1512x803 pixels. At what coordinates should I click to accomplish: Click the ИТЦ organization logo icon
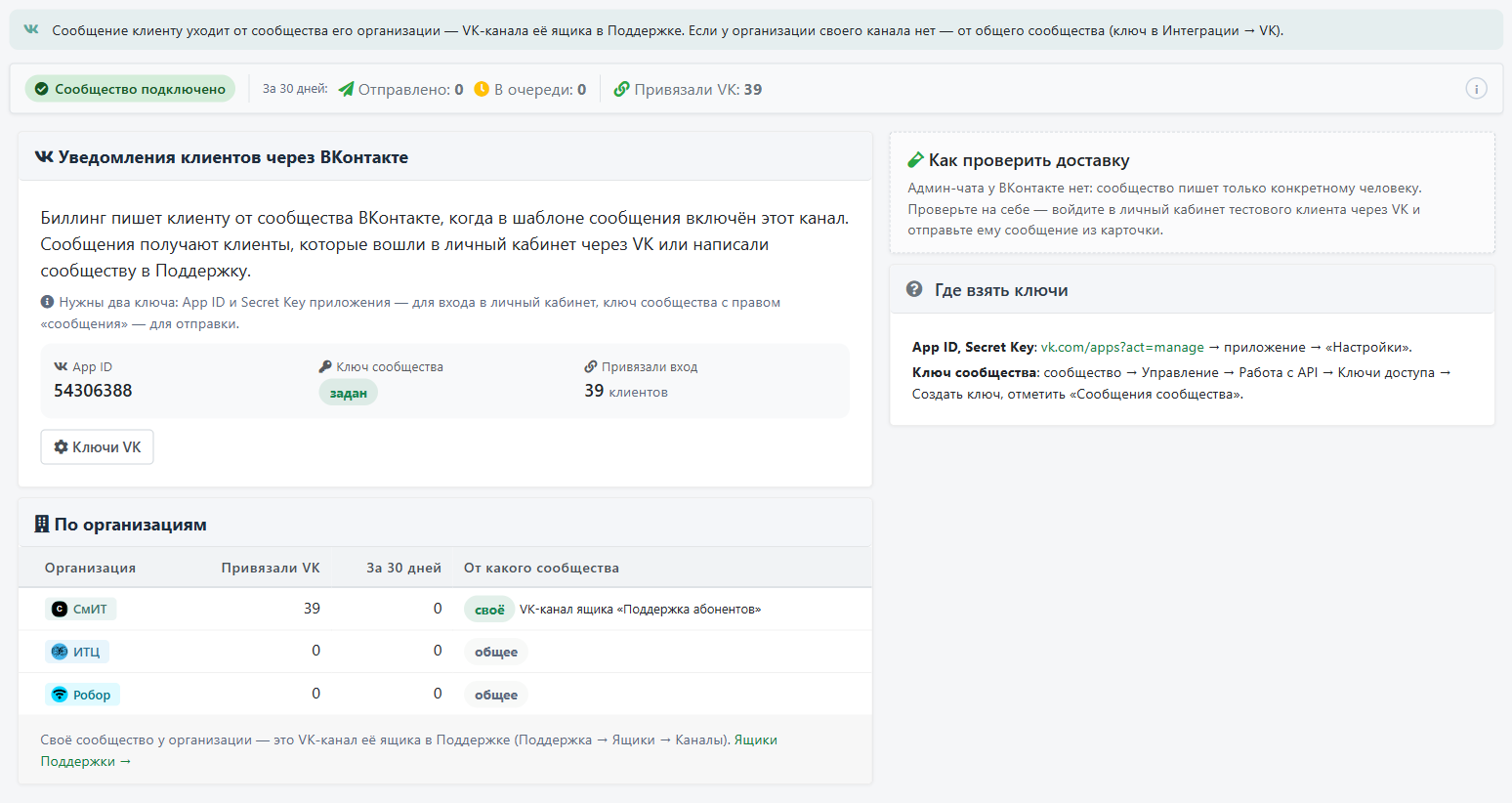pyautogui.click(x=60, y=652)
